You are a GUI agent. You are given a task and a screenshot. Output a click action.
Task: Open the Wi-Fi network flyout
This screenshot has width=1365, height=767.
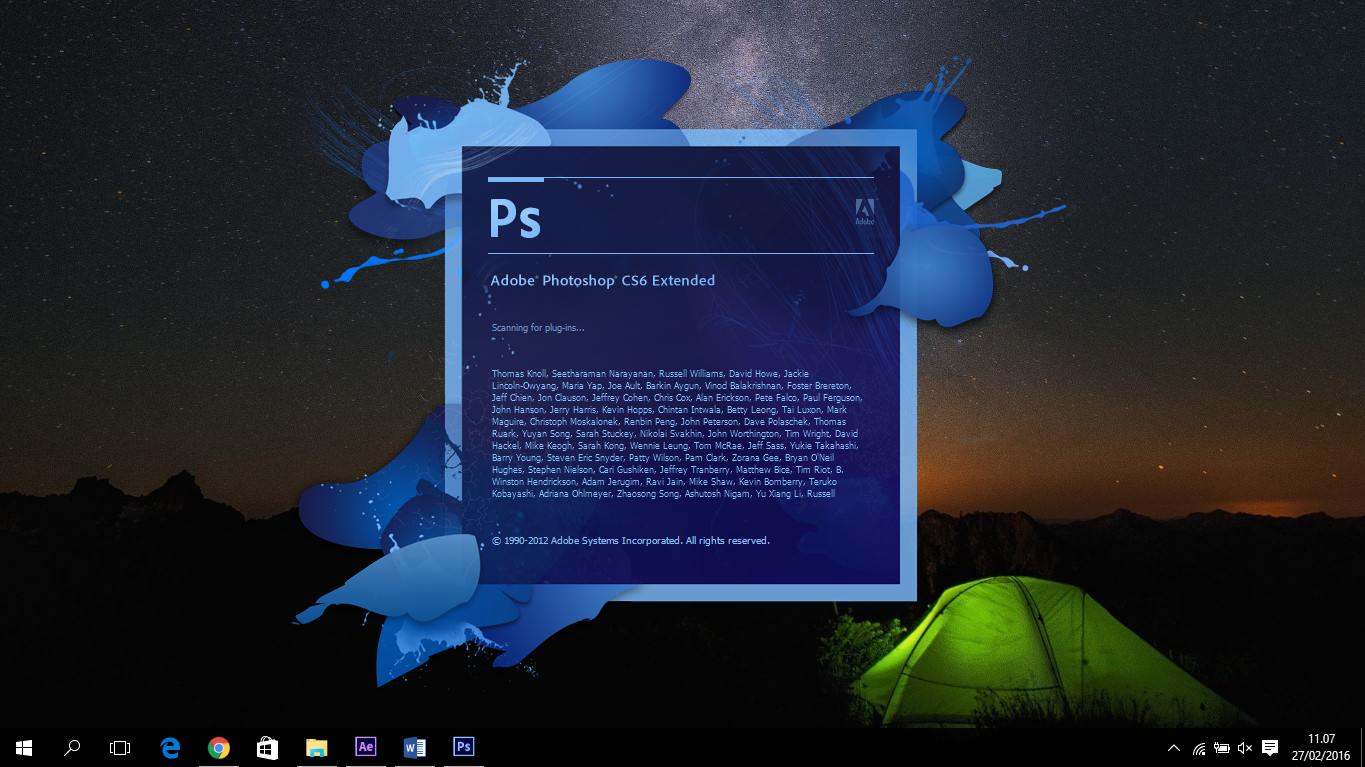(1198, 747)
